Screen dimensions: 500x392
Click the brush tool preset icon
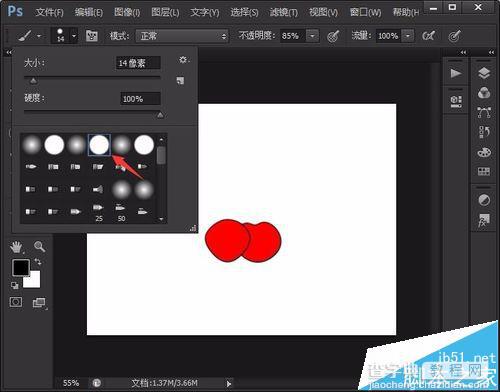tap(25, 36)
